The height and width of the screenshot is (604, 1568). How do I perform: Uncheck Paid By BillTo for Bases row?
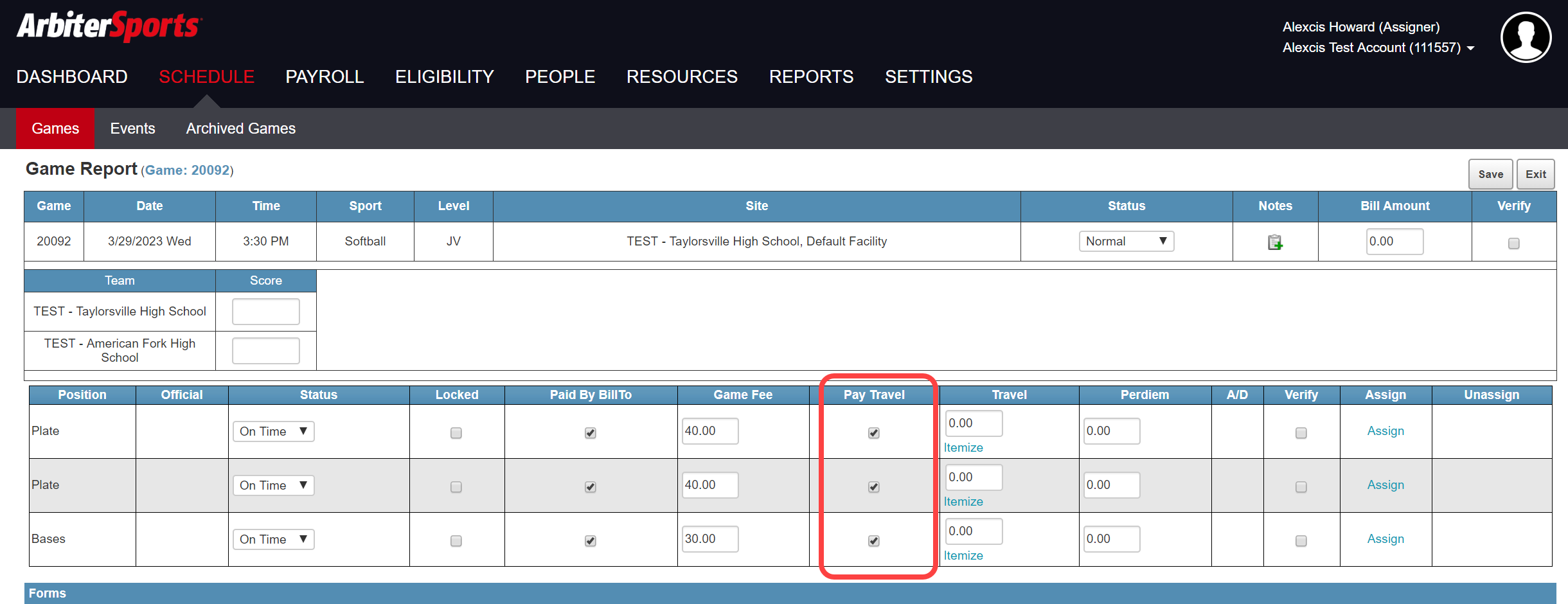pos(591,540)
